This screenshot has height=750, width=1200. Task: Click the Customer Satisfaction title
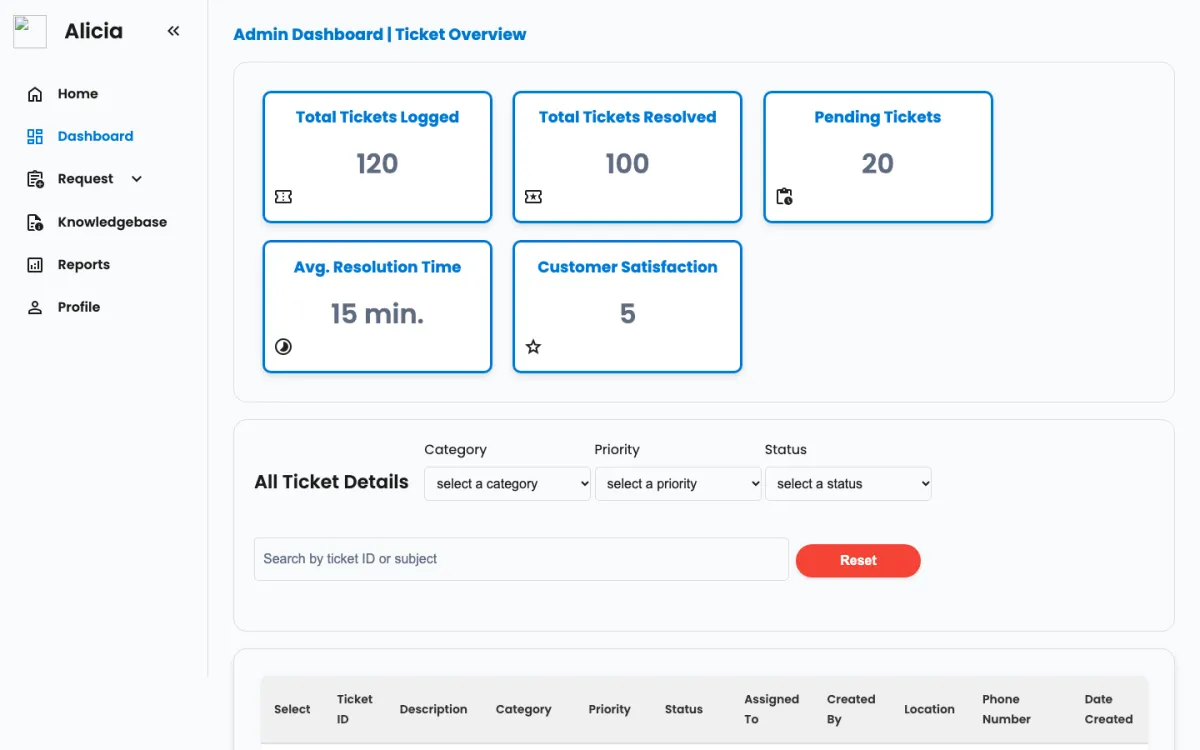(627, 267)
